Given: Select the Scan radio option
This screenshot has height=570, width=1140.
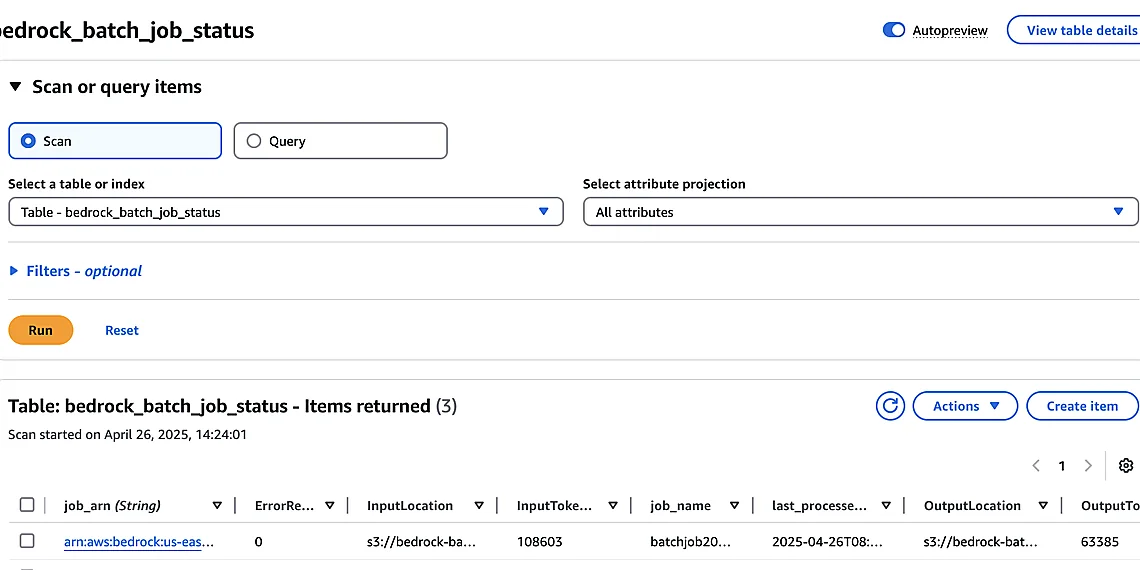Looking at the screenshot, I should pos(115,141).
